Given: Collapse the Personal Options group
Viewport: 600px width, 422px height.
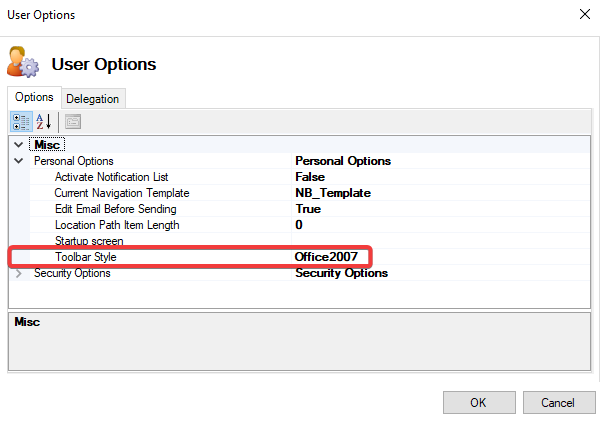Looking at the screenshot, I should tap(19, 161).
